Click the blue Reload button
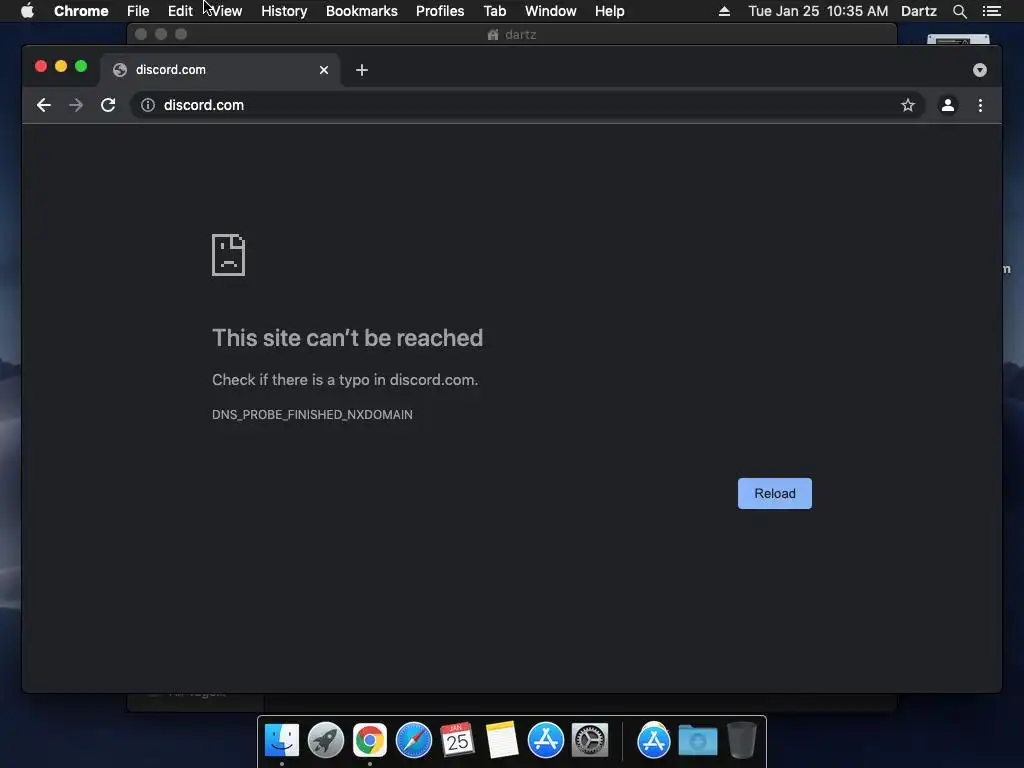The height and width of the screenshot is (768, 1024). tap(775, 493)
